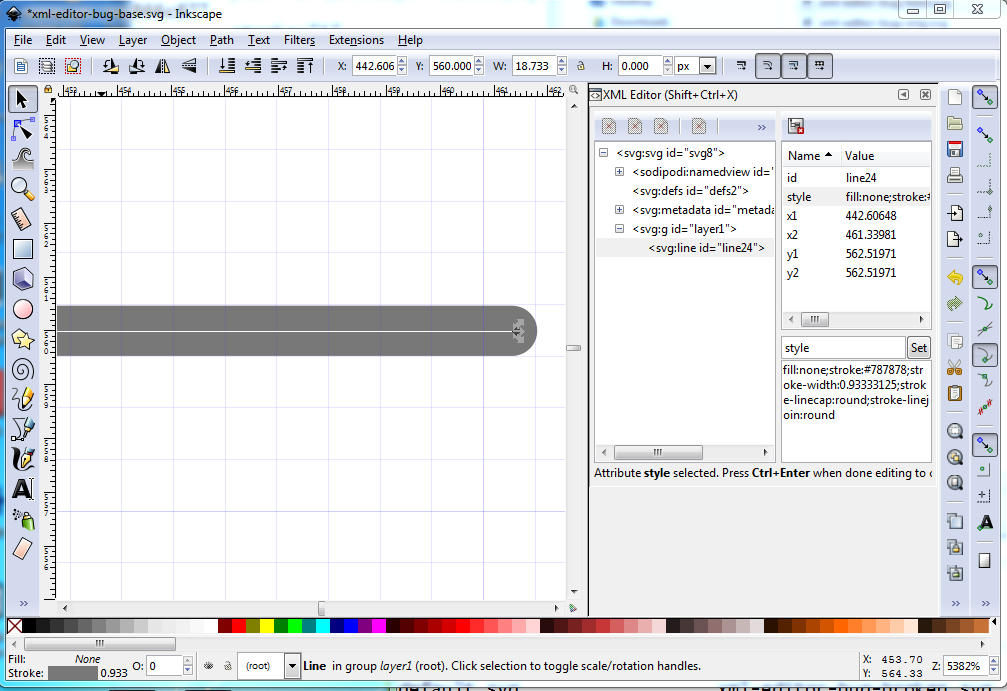The image size is (1007, 691).
Task: Select the Eraser tool
Action: [x=22, y=548]
